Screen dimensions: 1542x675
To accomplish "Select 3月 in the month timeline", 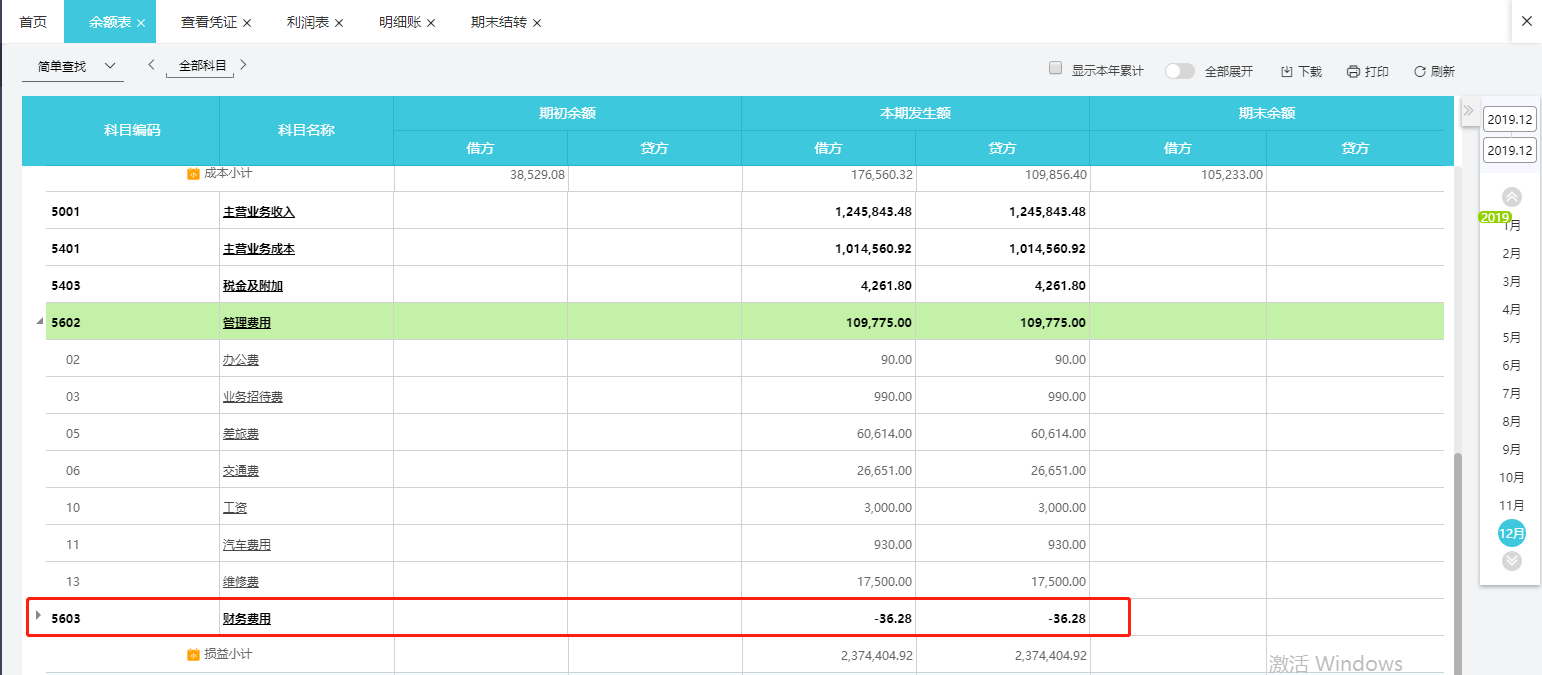I will point(1512,282).
